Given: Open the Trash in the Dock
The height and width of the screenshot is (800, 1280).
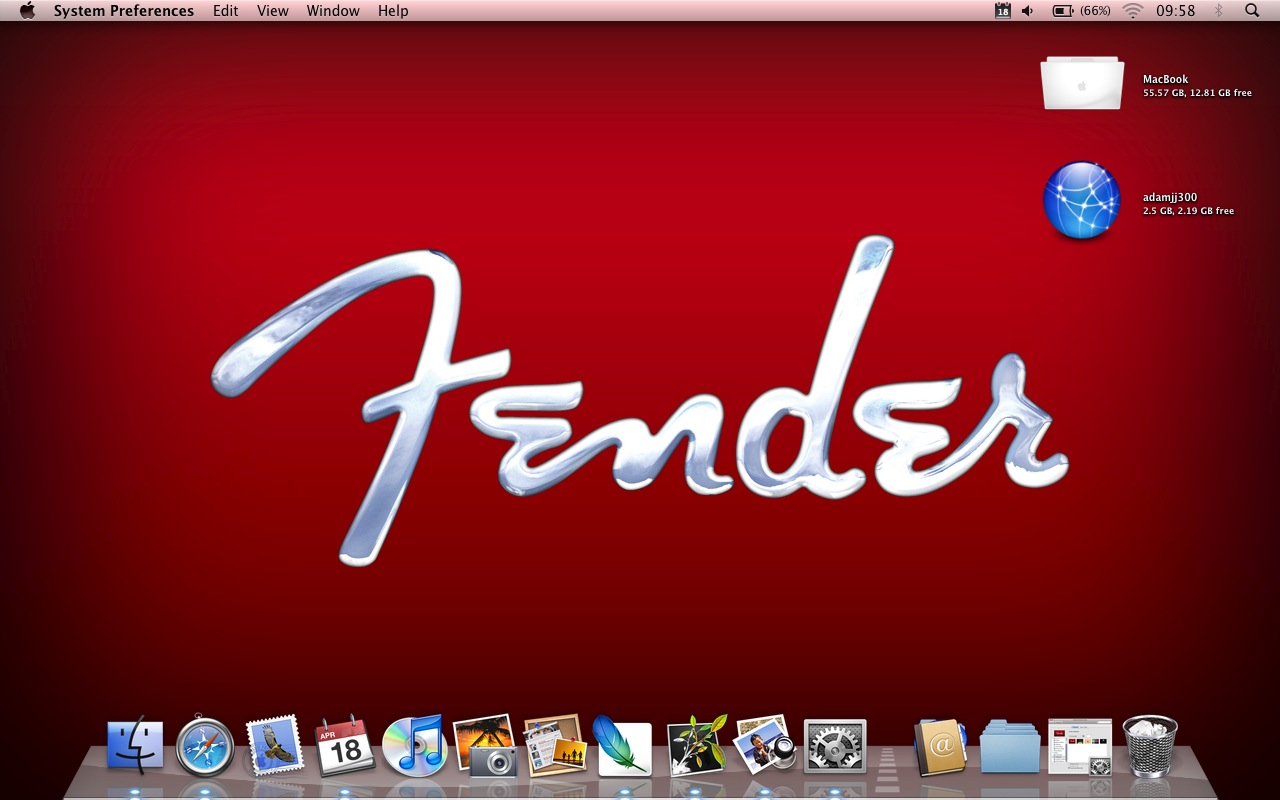Looking at the screenshot, I should coord(1150,746).
